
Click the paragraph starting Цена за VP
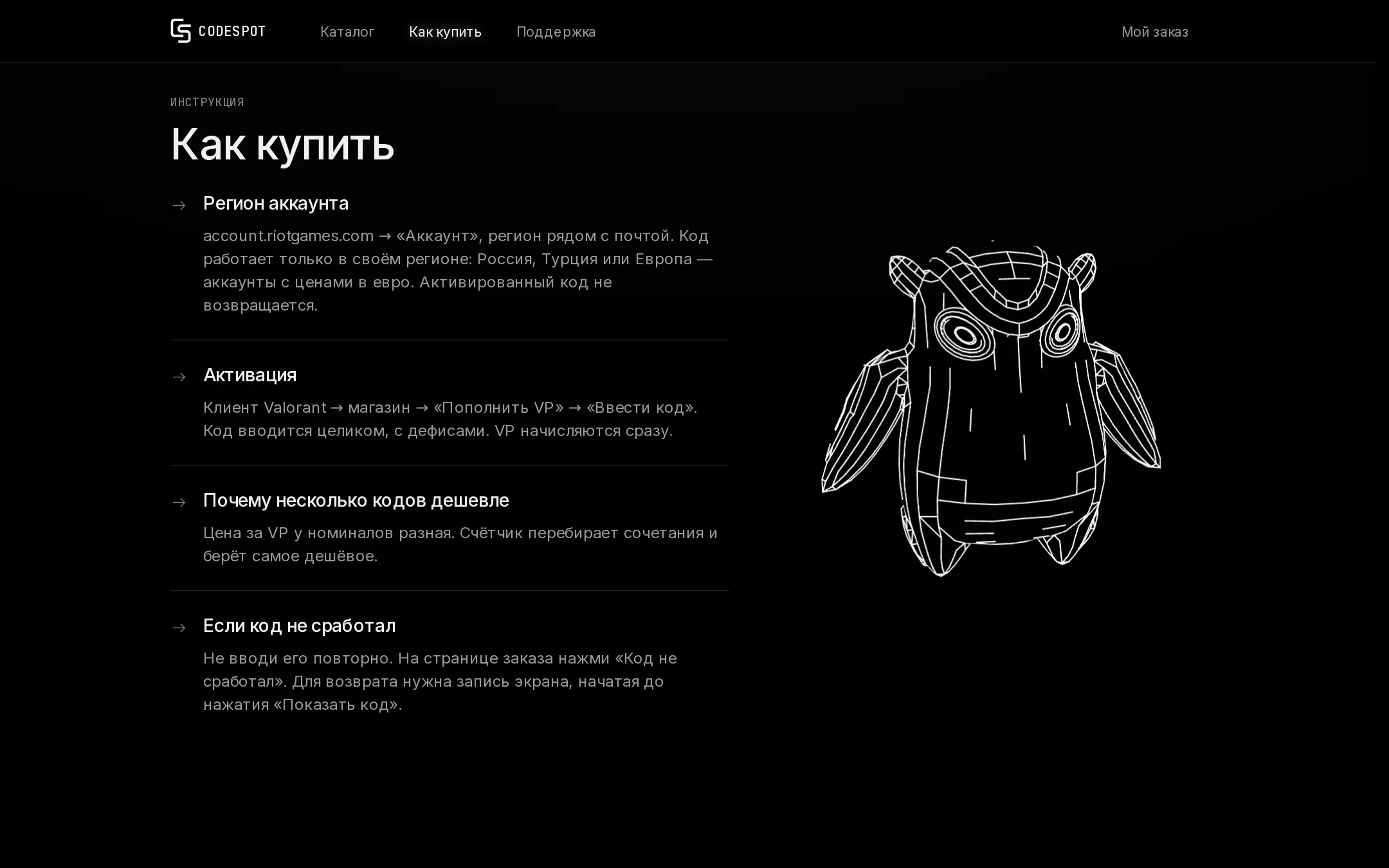(460, 545)
